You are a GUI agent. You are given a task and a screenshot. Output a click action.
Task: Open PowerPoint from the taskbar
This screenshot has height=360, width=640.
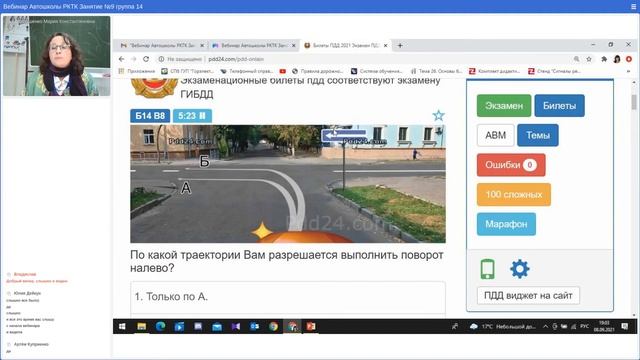click(x=311, y=327)
